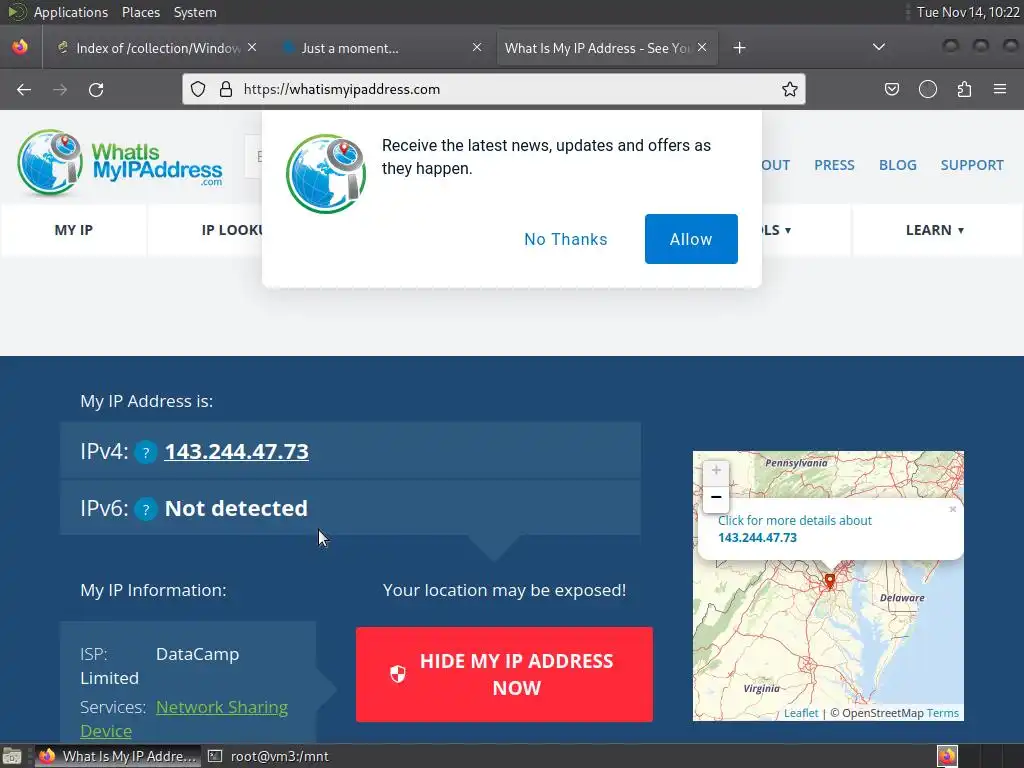Close the Index of /collection tab
Image resolution: width=1024 pixels, height=768 pixels.
[x=252, y=48]
